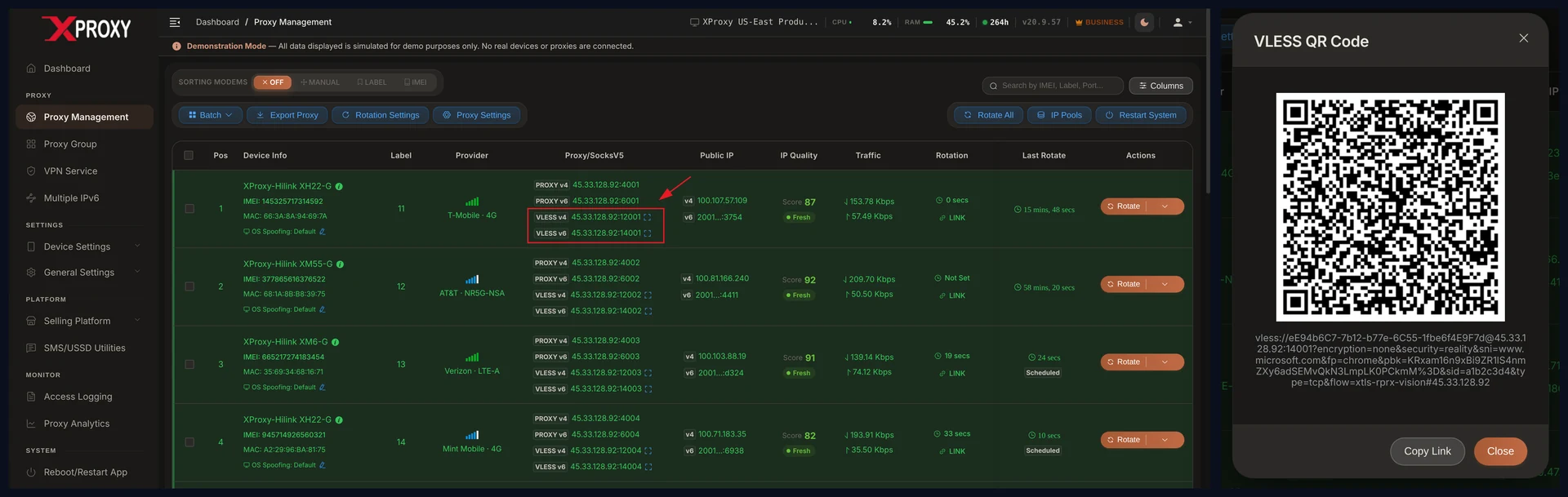Open VPN Service in the sidebar
This screenshot has width=1568, height=497.
click(84, 171)
